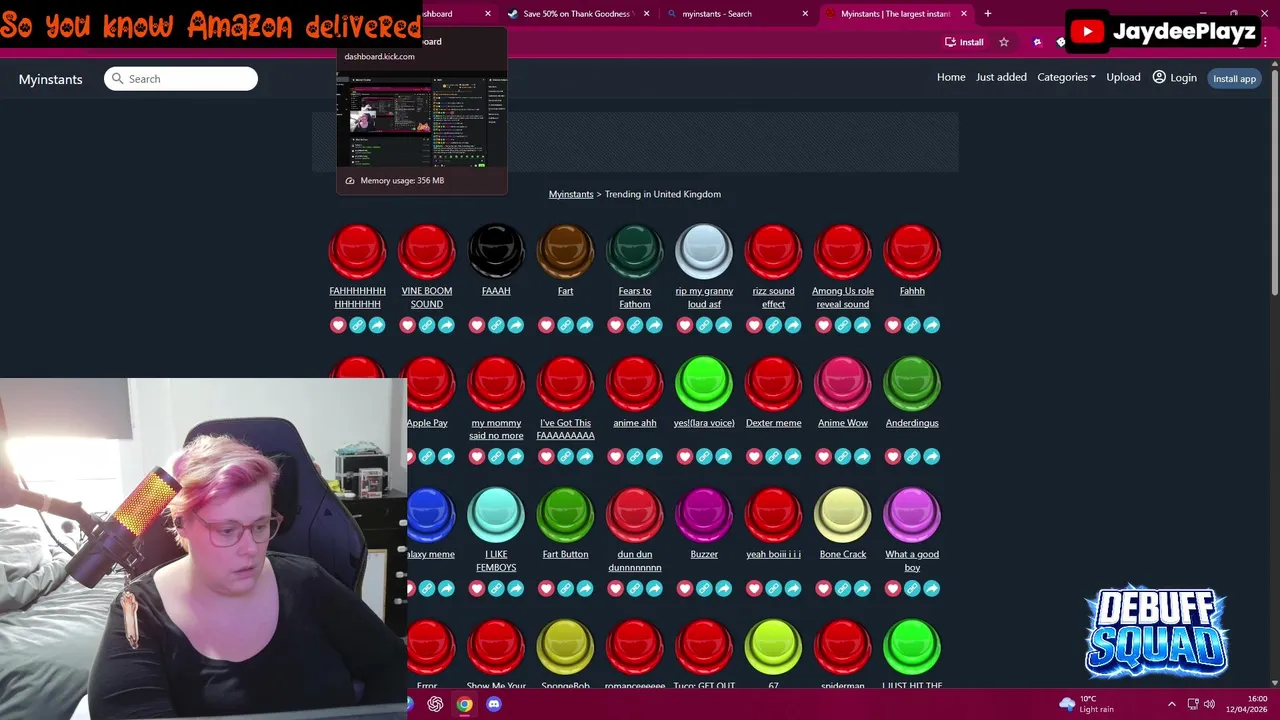Open Login page
This screenshot has width=1280, height=720.
coord(1175,77)
